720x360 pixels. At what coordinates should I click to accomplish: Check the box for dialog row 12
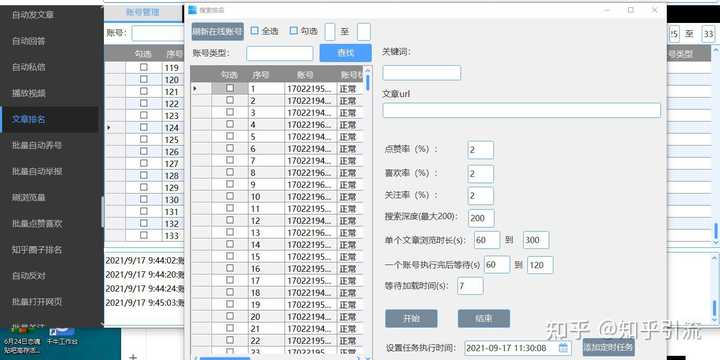click(x=230, y=220)
